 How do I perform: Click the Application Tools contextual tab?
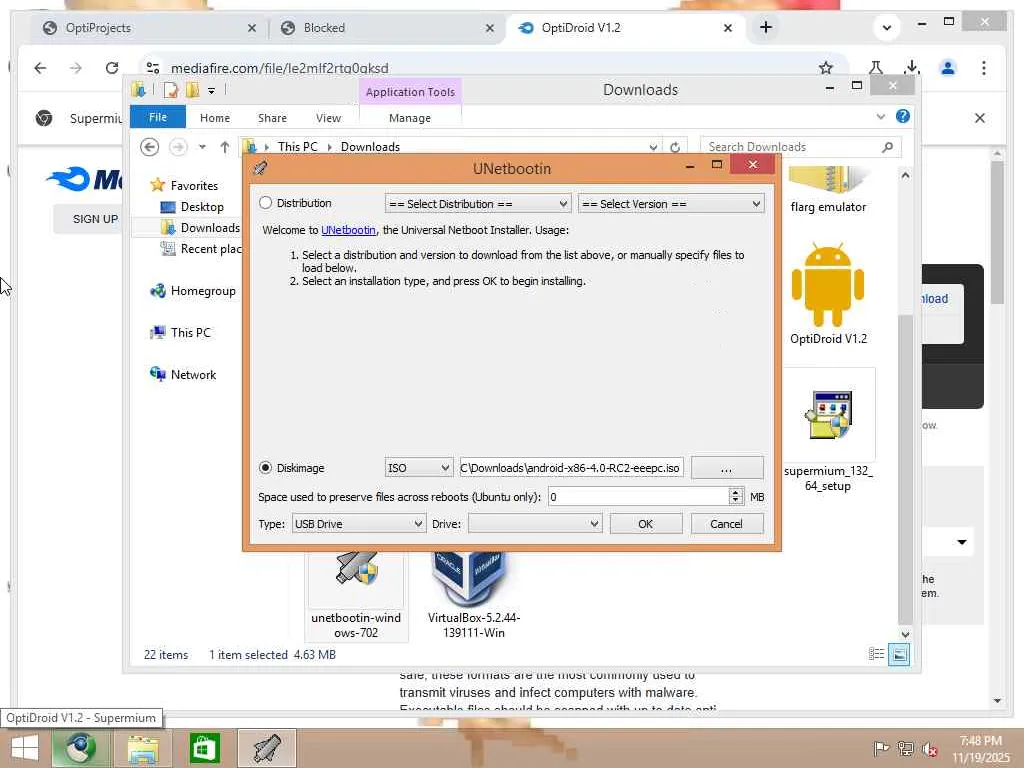coord(410,92)
